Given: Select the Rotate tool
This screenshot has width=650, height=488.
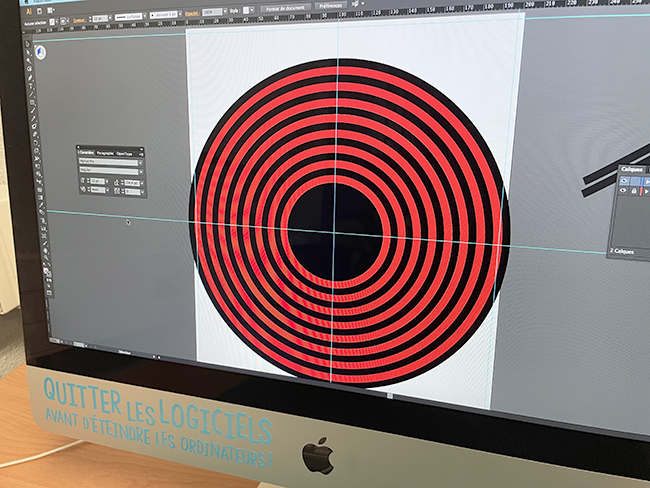Looking at the screenshot, I should click(36, 143).
